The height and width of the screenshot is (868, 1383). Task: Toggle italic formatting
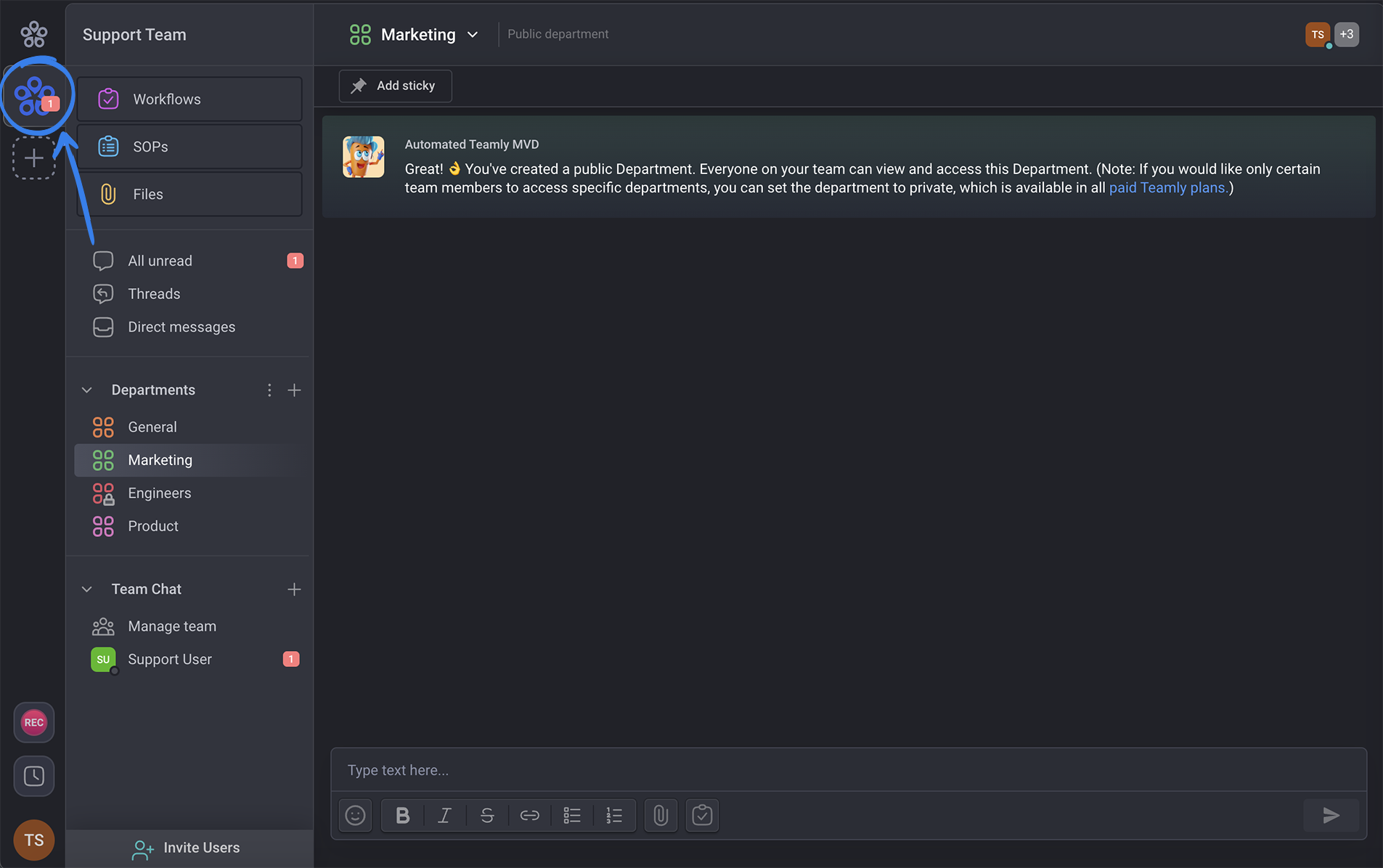tap(444, 815)
